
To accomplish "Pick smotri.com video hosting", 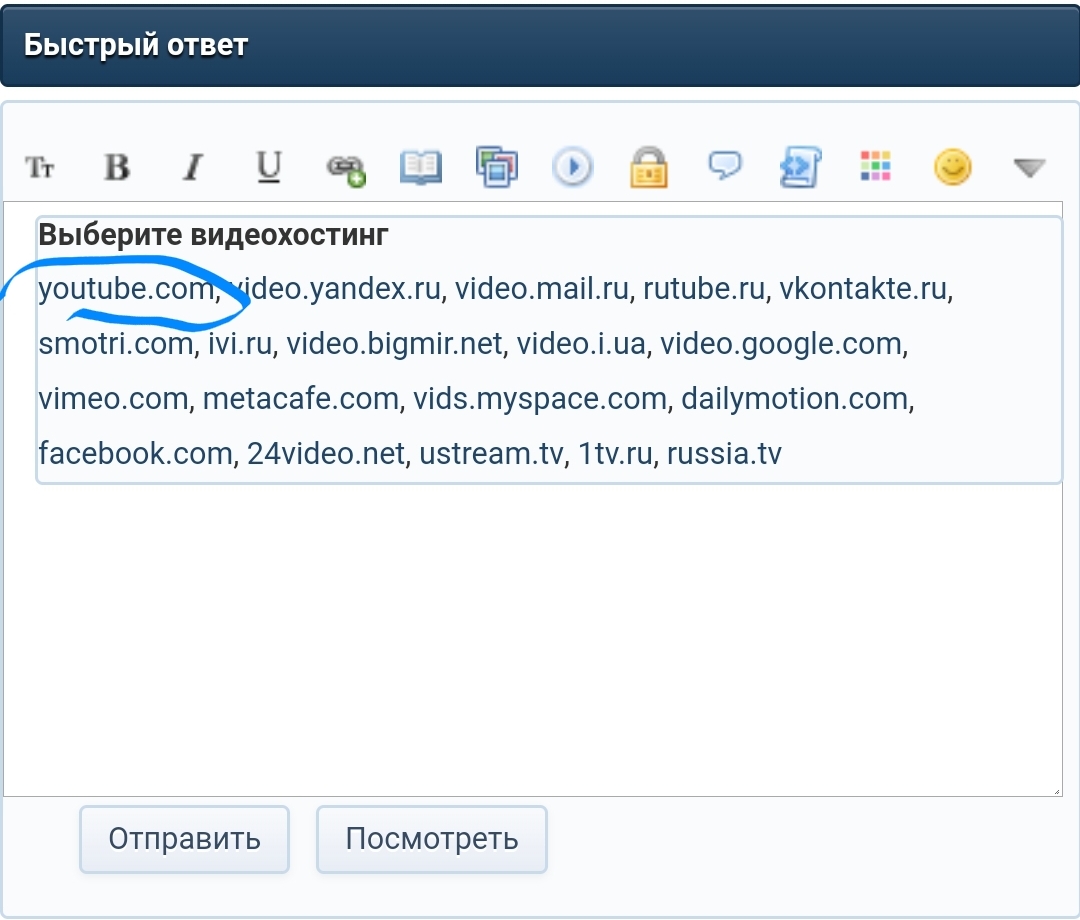I will [x=116, y=344].
